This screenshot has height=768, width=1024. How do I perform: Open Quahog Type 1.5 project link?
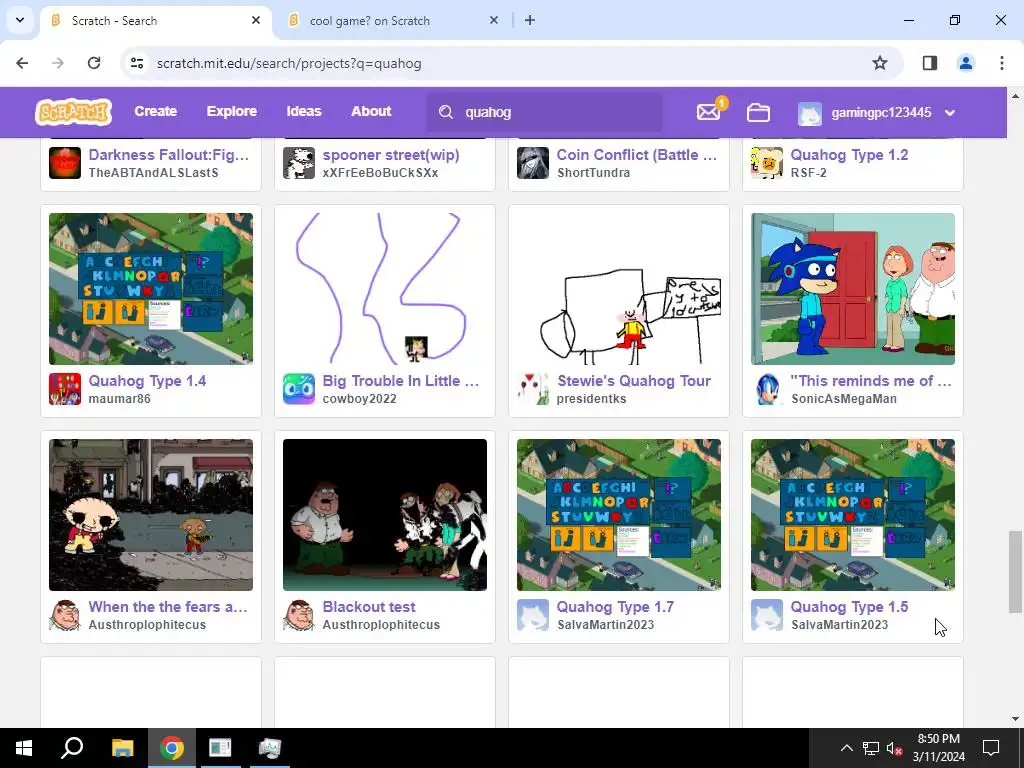(x=850, y=607)
